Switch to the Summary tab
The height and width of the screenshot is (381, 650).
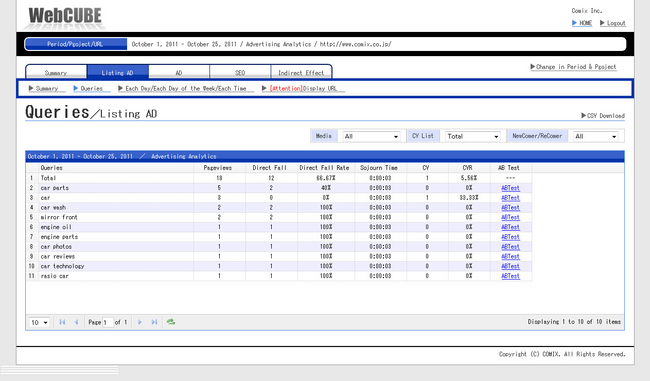tap(56, 72)
